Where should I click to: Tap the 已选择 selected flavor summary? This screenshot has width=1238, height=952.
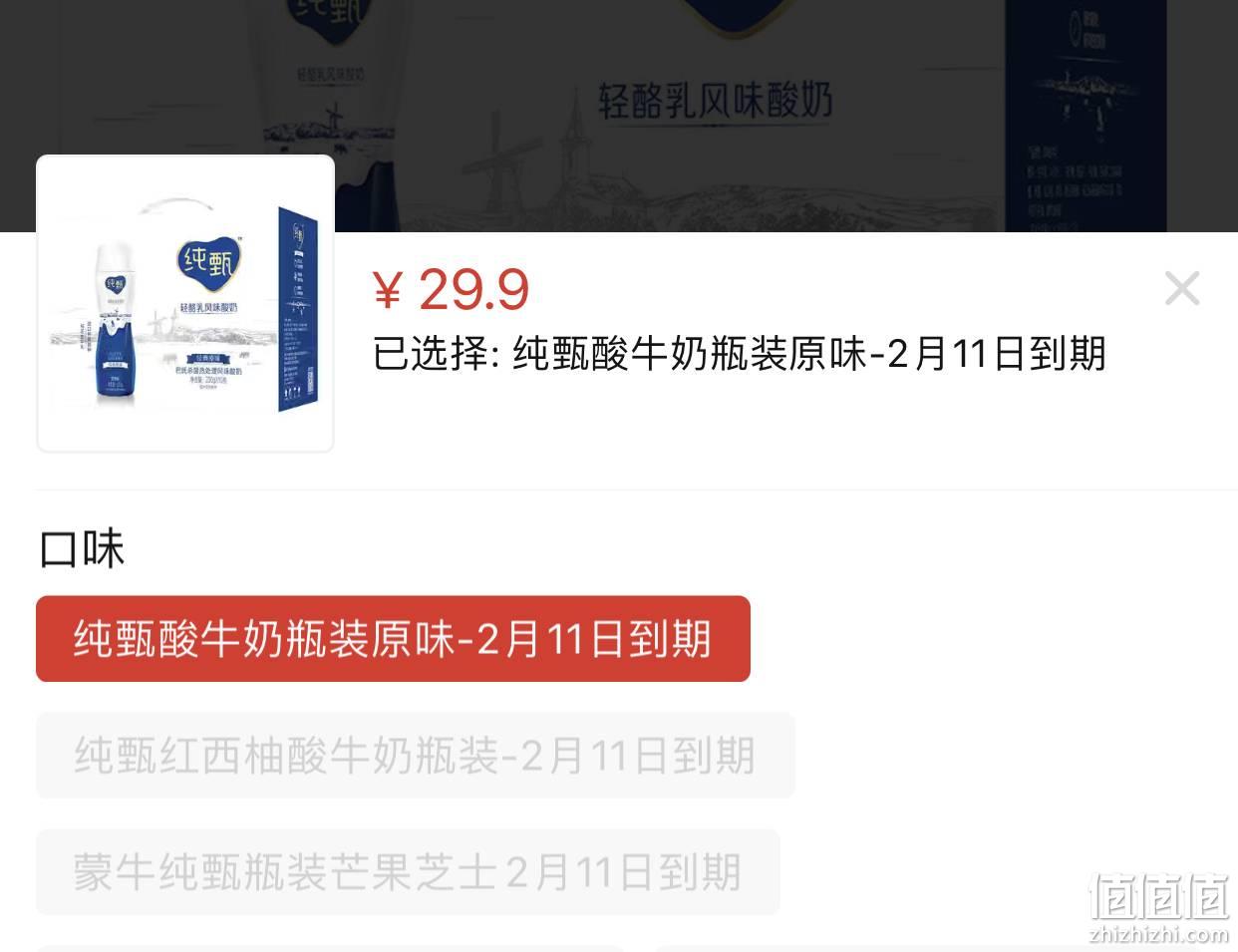(x=740, y=354)
